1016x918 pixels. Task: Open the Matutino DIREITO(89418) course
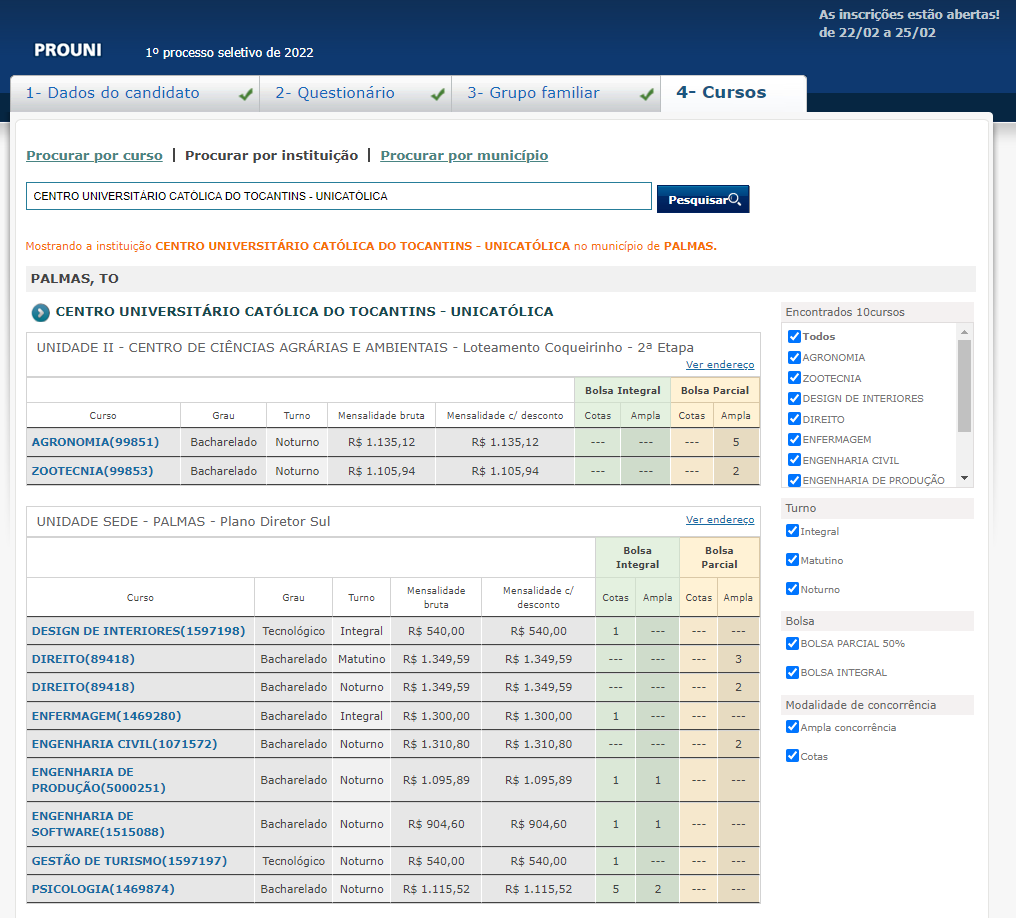pos(83,659)
